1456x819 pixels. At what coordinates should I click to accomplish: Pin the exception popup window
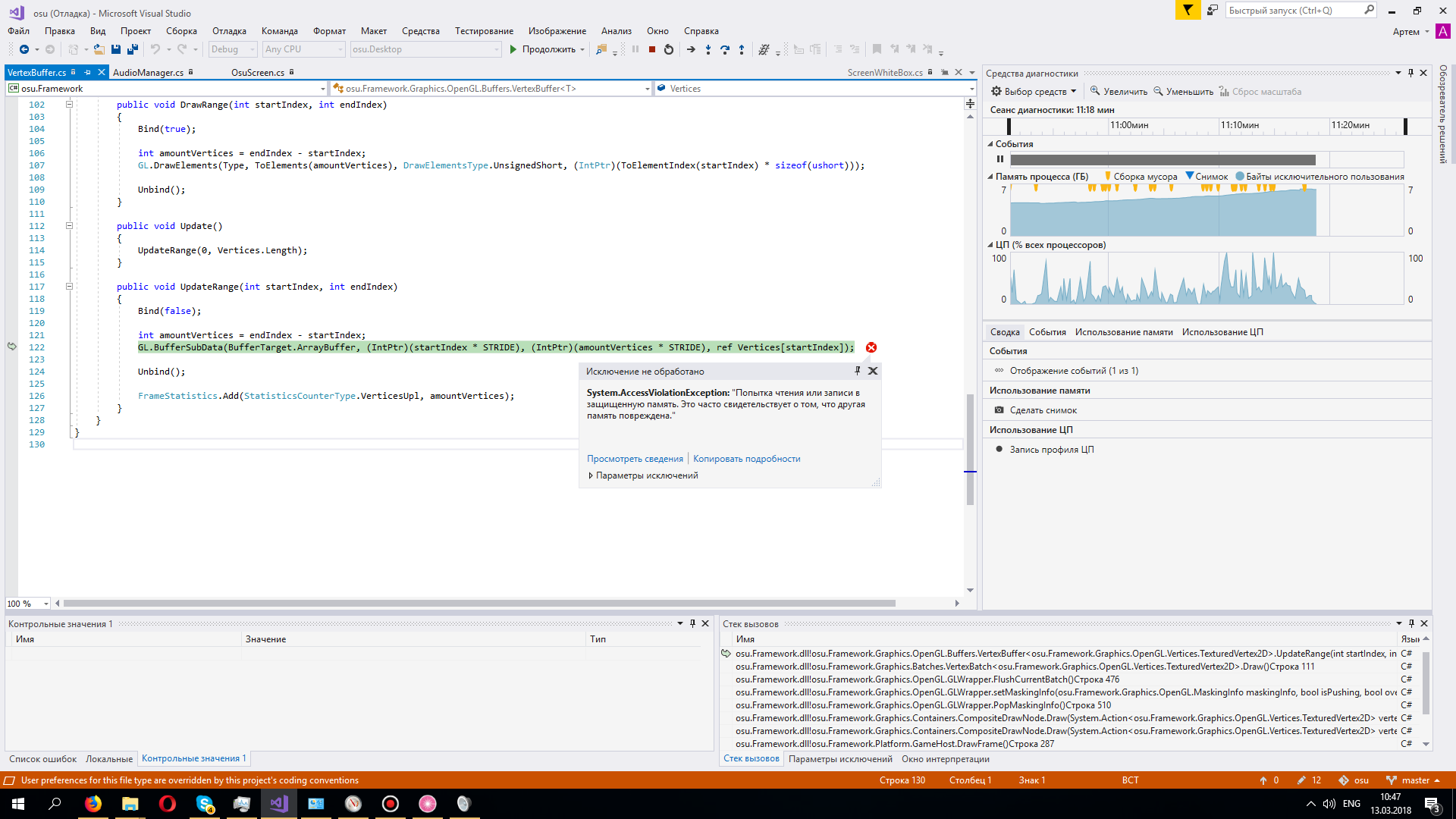tap(858, 371)
